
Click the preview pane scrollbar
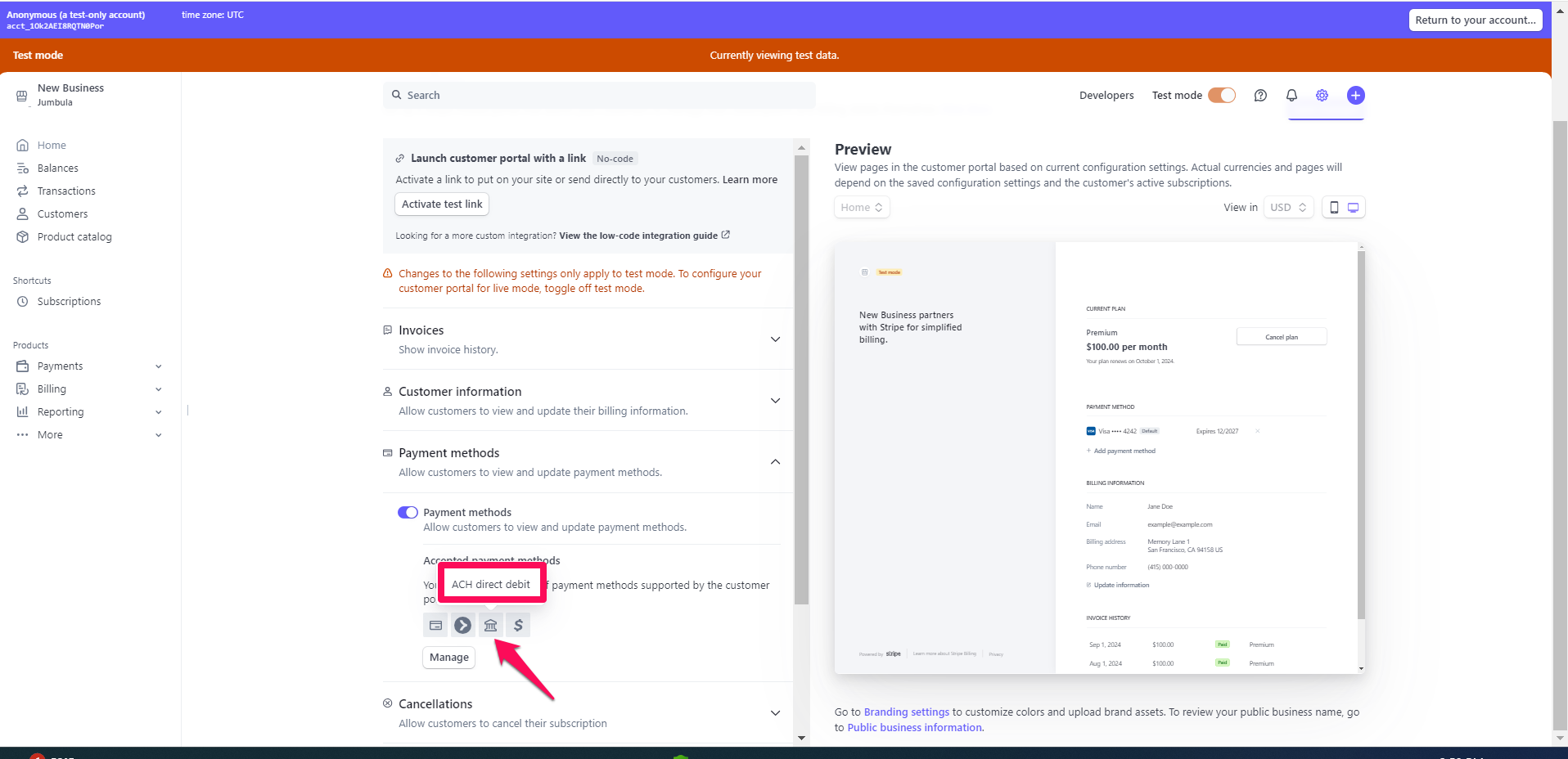(x=1361, y=433)
